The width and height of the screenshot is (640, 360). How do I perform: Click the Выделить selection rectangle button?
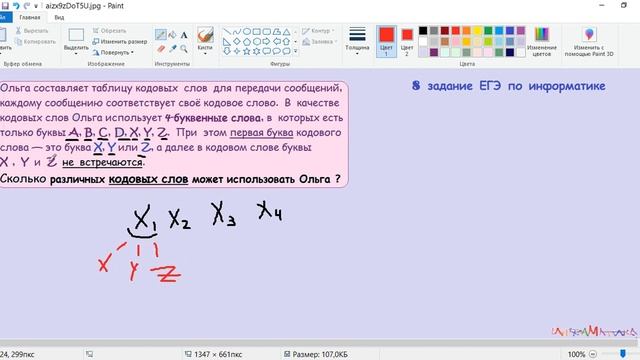point(76,35)
